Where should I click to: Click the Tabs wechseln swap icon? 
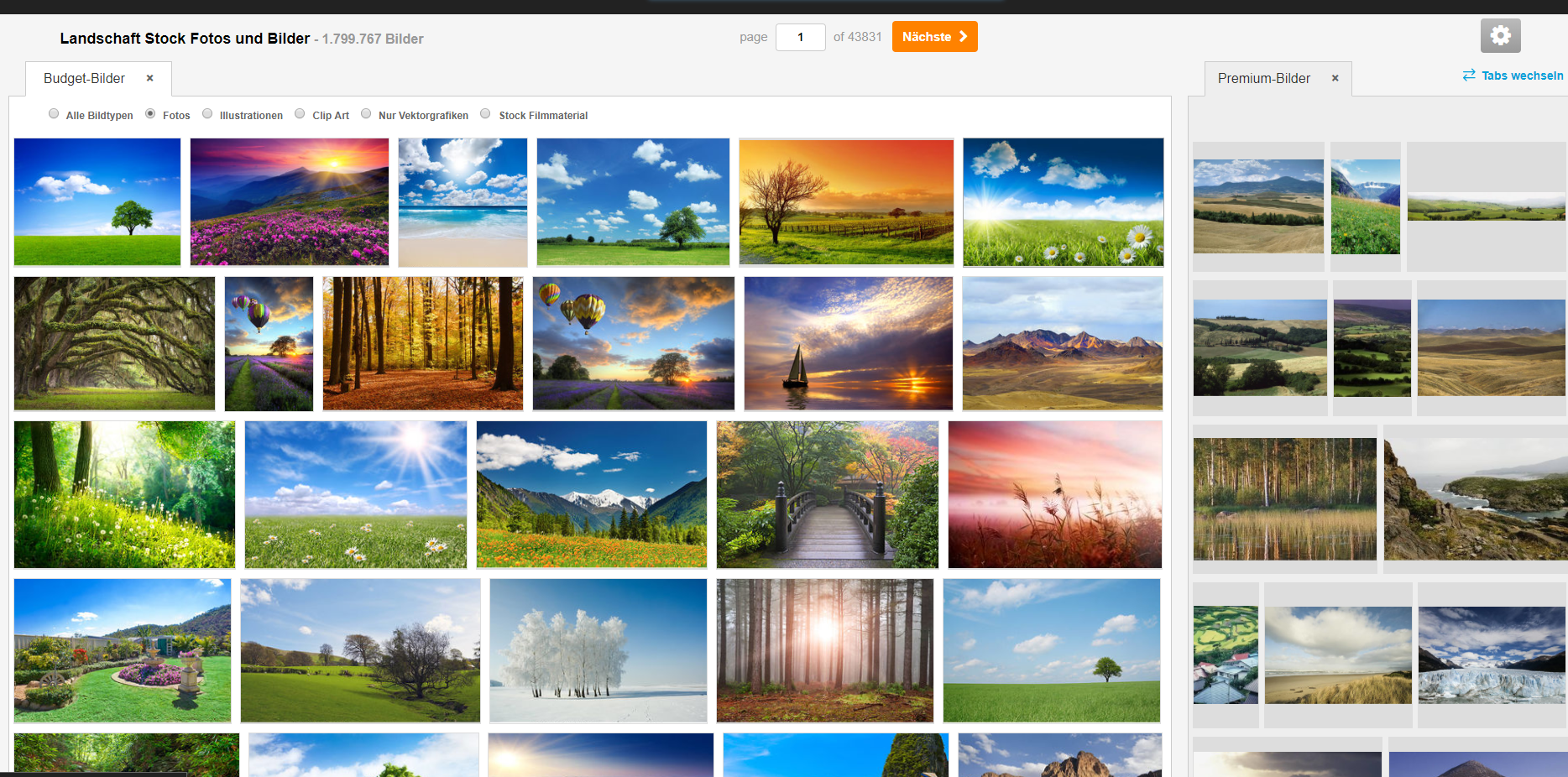(x=1469, y=76)
